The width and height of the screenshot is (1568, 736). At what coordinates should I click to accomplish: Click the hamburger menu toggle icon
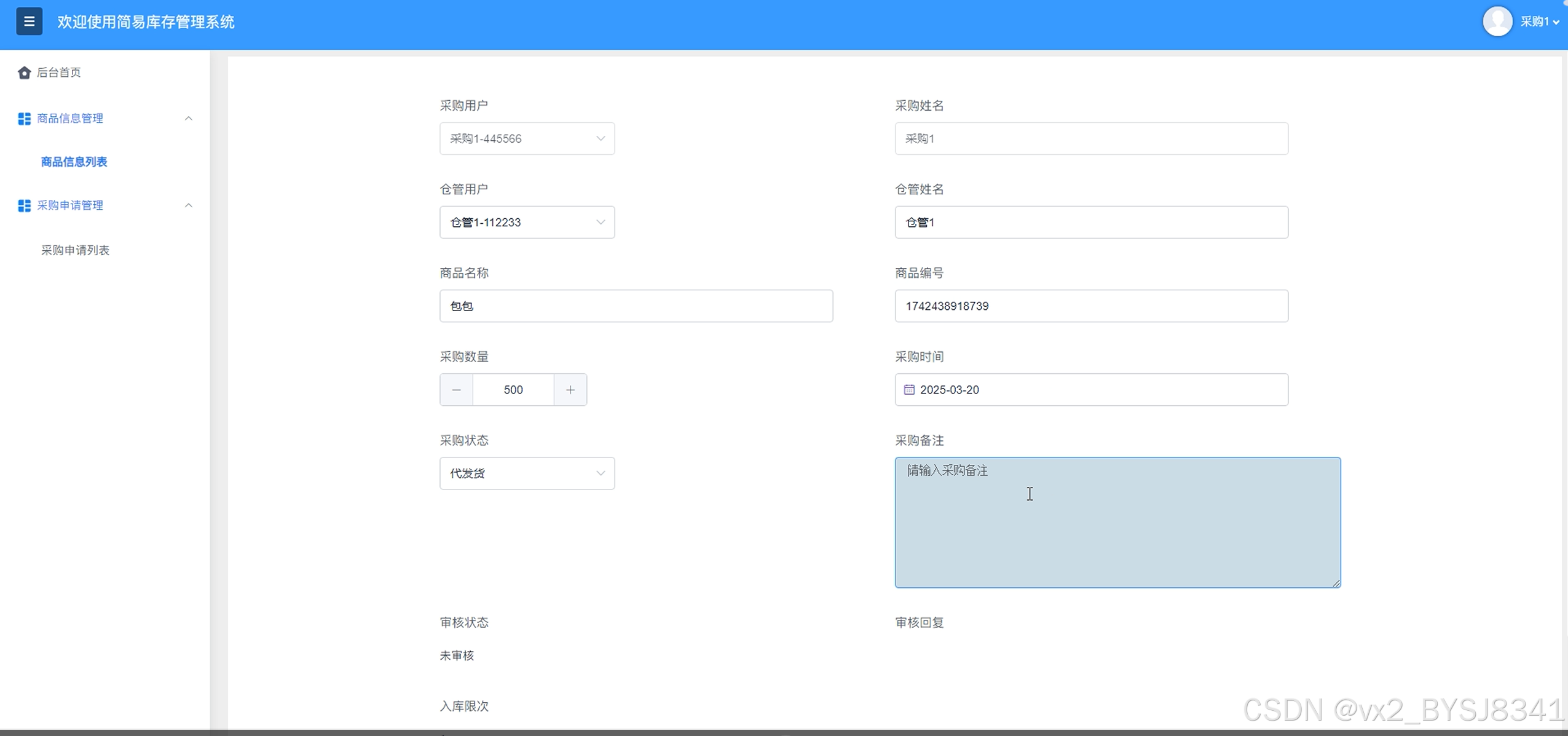29,22
